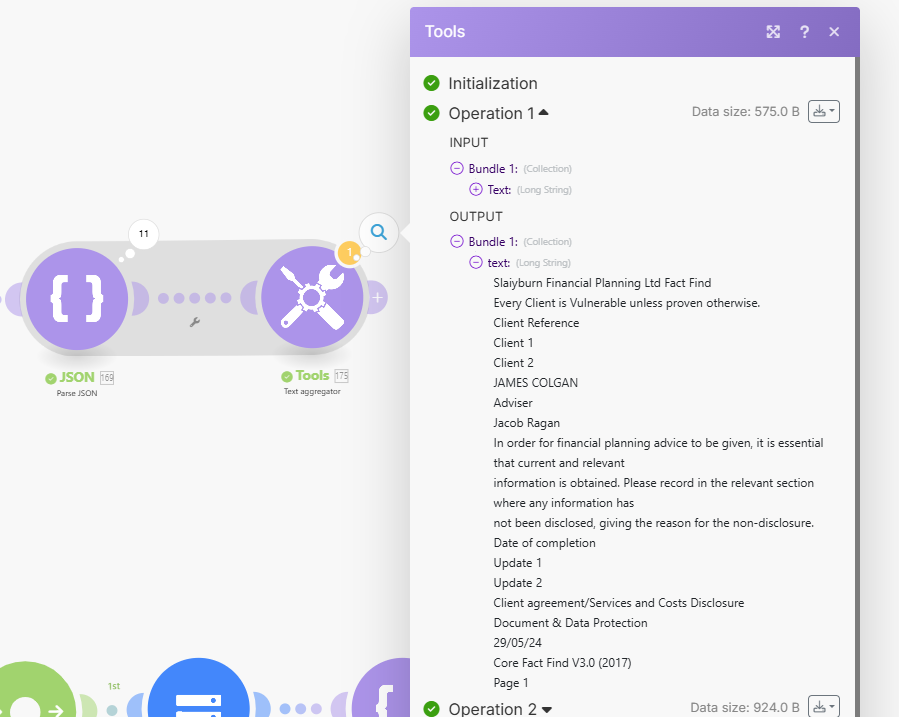The width and height of the screenshot is (899, 717).
Task: Expand Operation 2 section
Action: click(546, 710)
